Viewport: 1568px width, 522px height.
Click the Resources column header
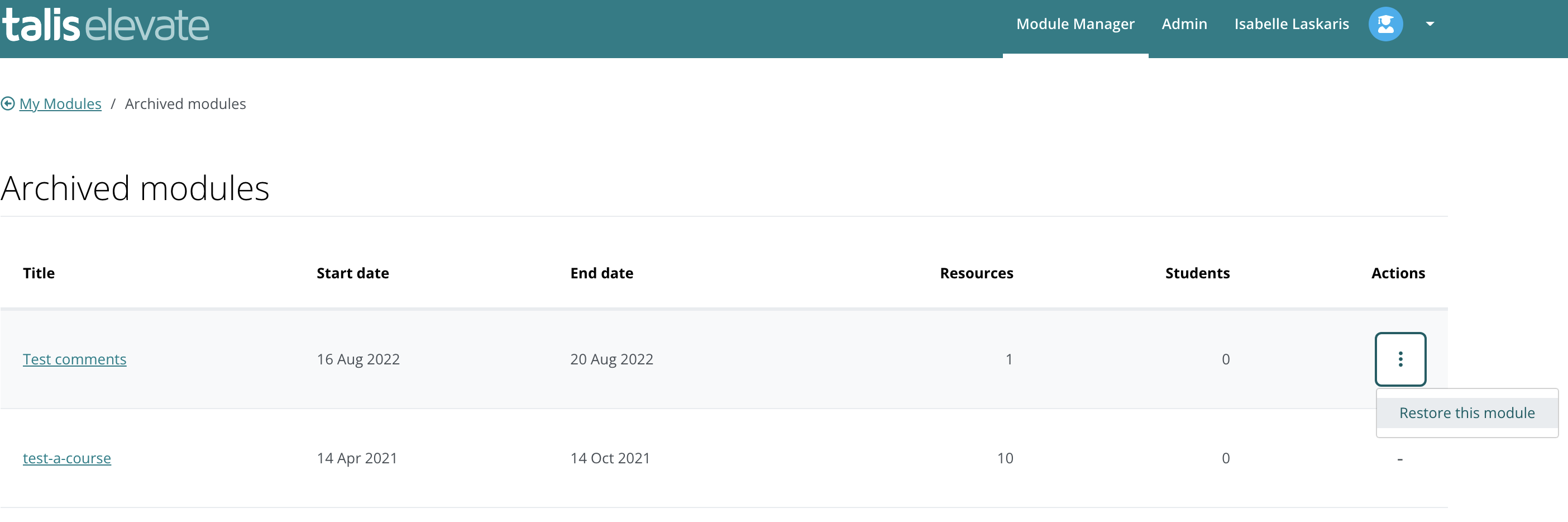click(x=976, y=273)
